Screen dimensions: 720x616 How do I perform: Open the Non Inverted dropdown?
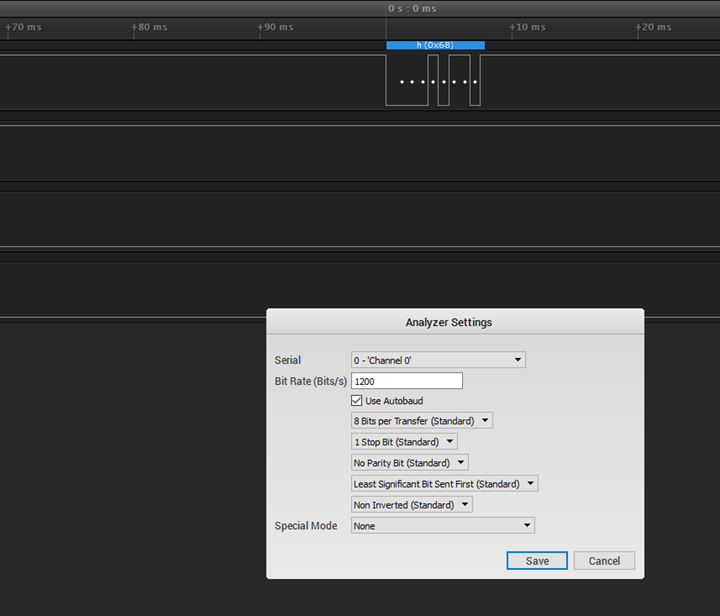tap(411, 505)
